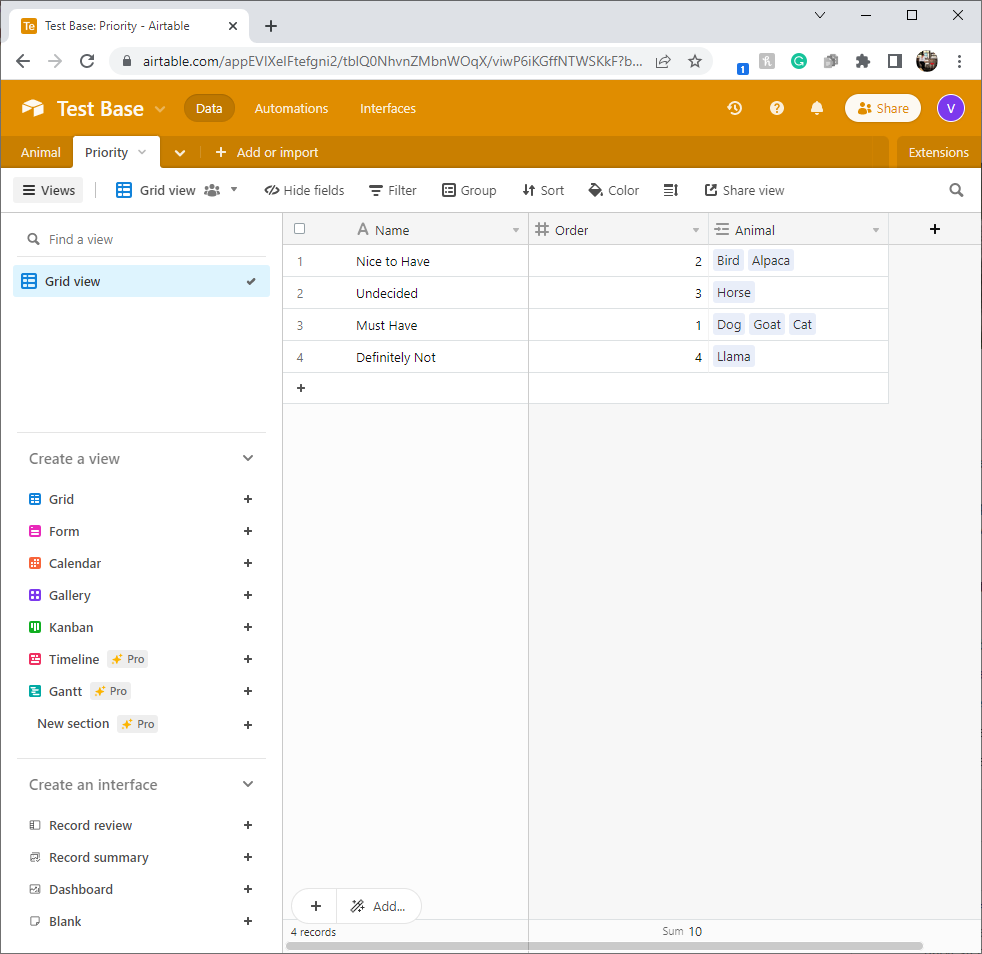
Task: Add a Dashboard interface with plus
Action: tap(248, 889)
